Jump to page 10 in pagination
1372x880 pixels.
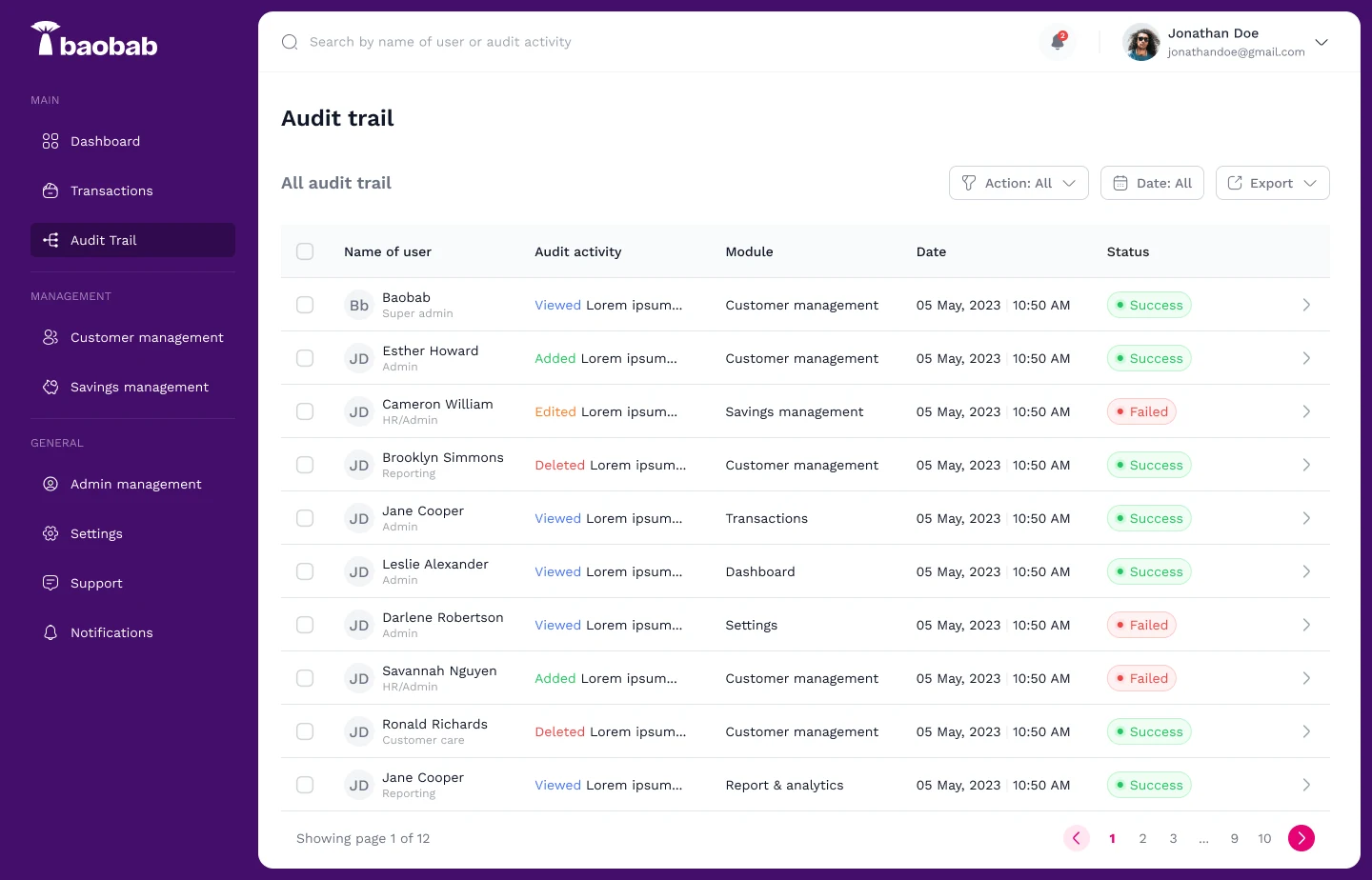1264,838
